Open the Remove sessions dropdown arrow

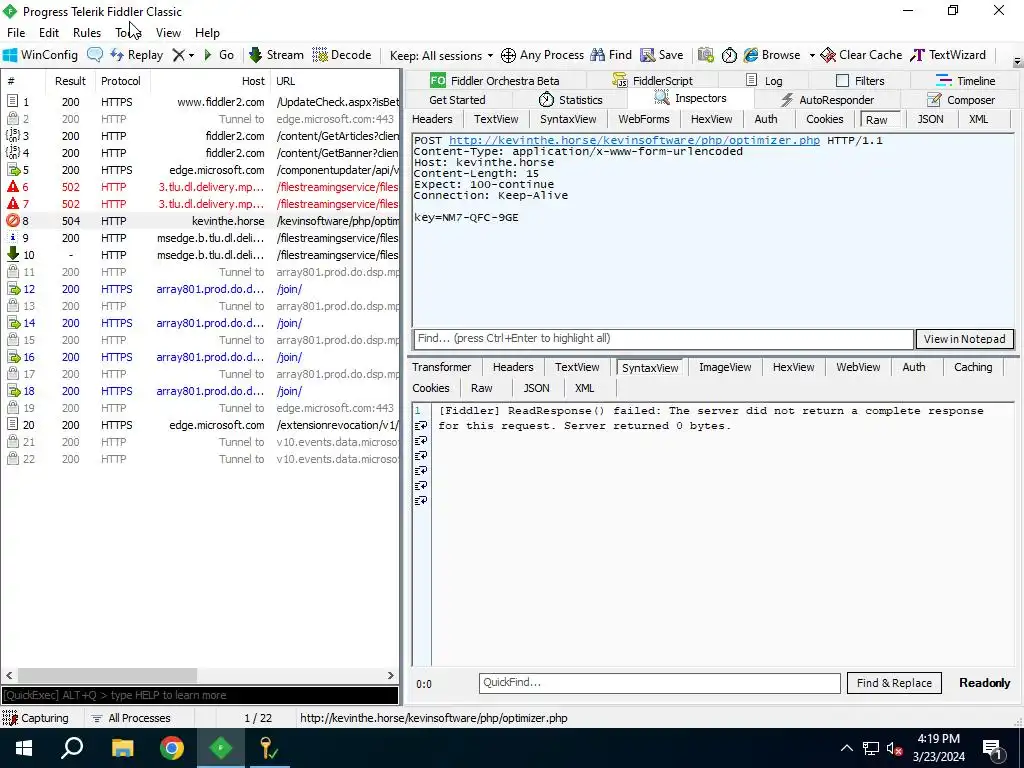pyautogui.click(x=191, y=56)
